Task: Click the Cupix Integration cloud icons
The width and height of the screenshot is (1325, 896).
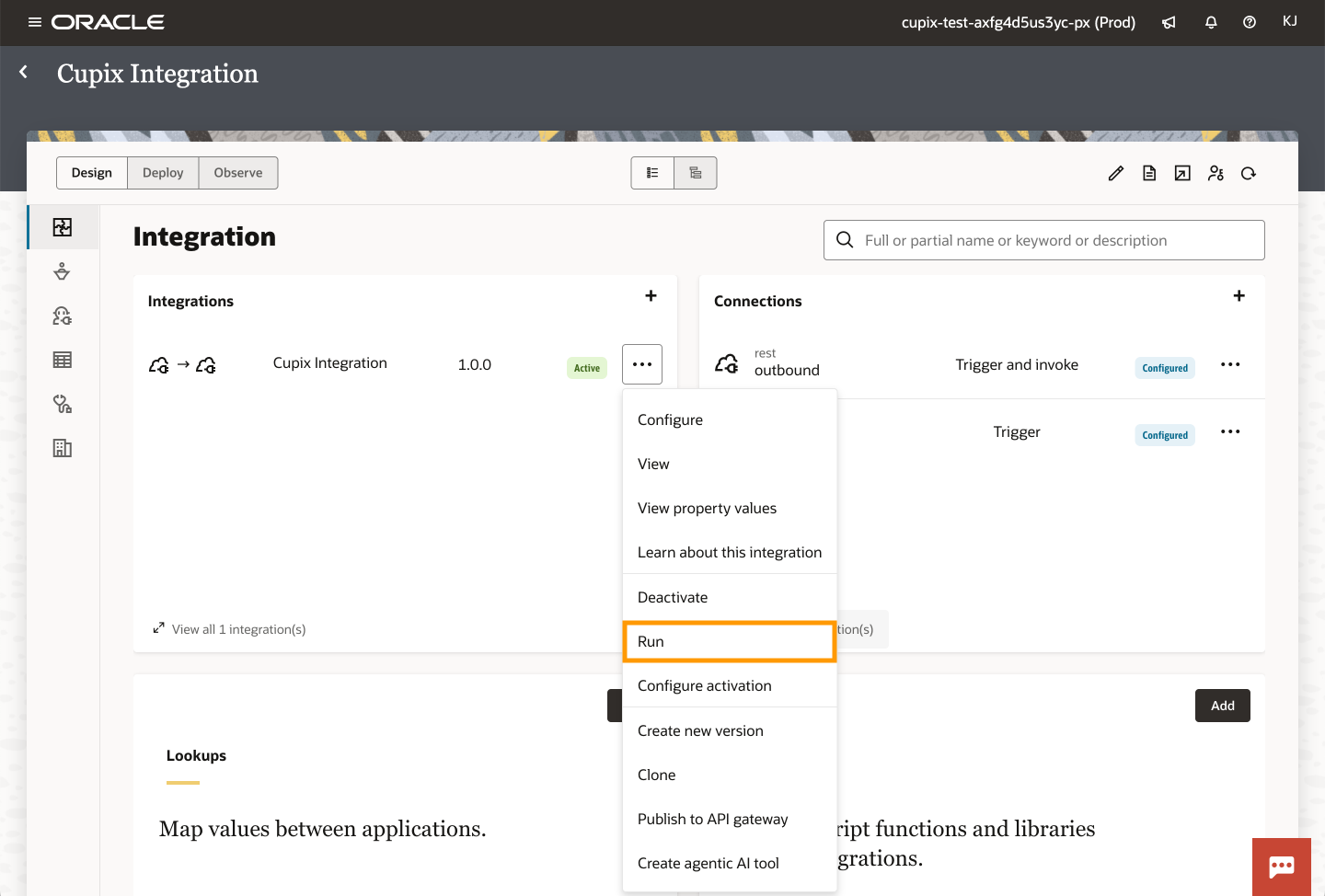Action: click(182, 365)
